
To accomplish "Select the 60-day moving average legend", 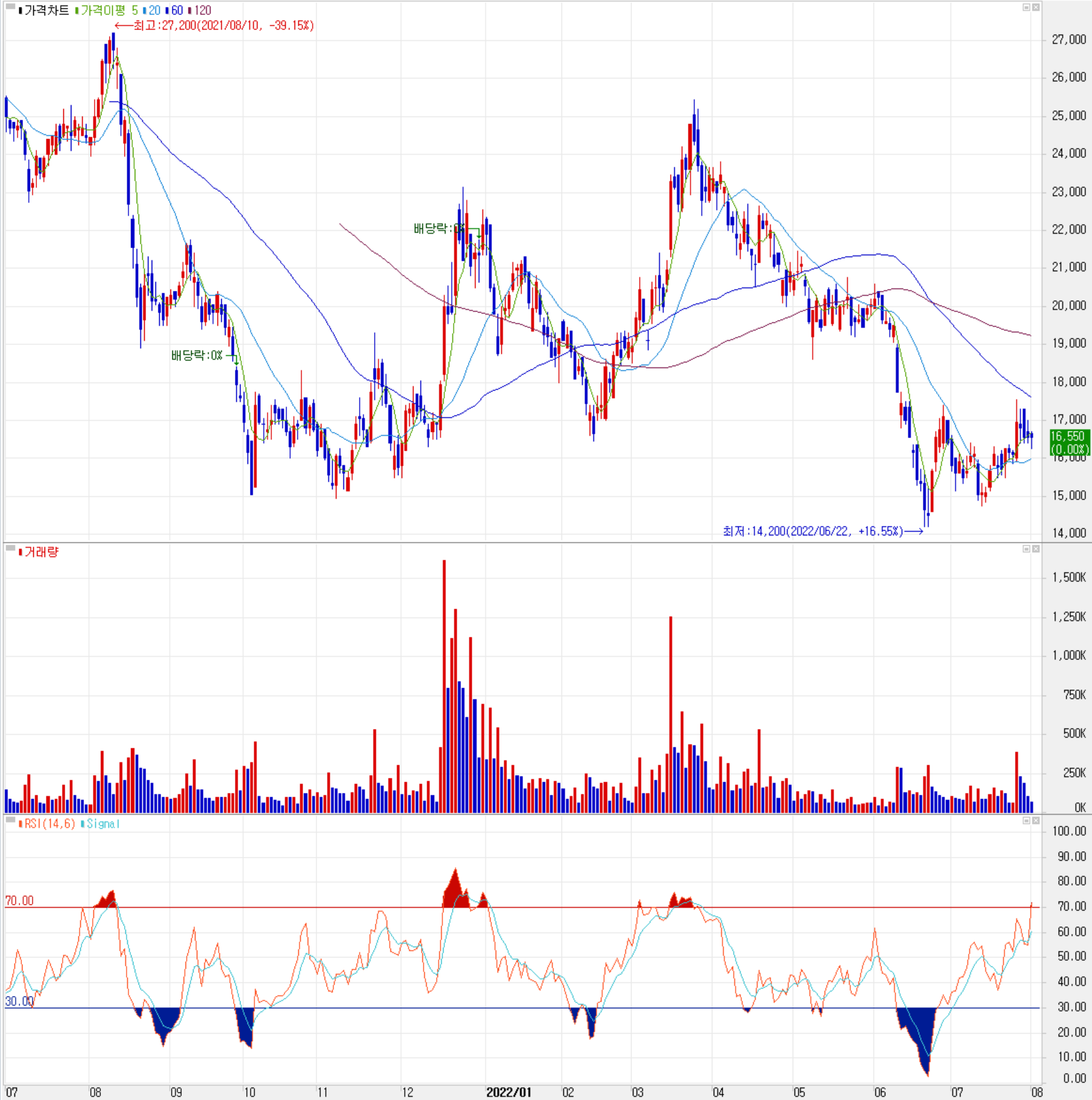I will pos(174,10).
